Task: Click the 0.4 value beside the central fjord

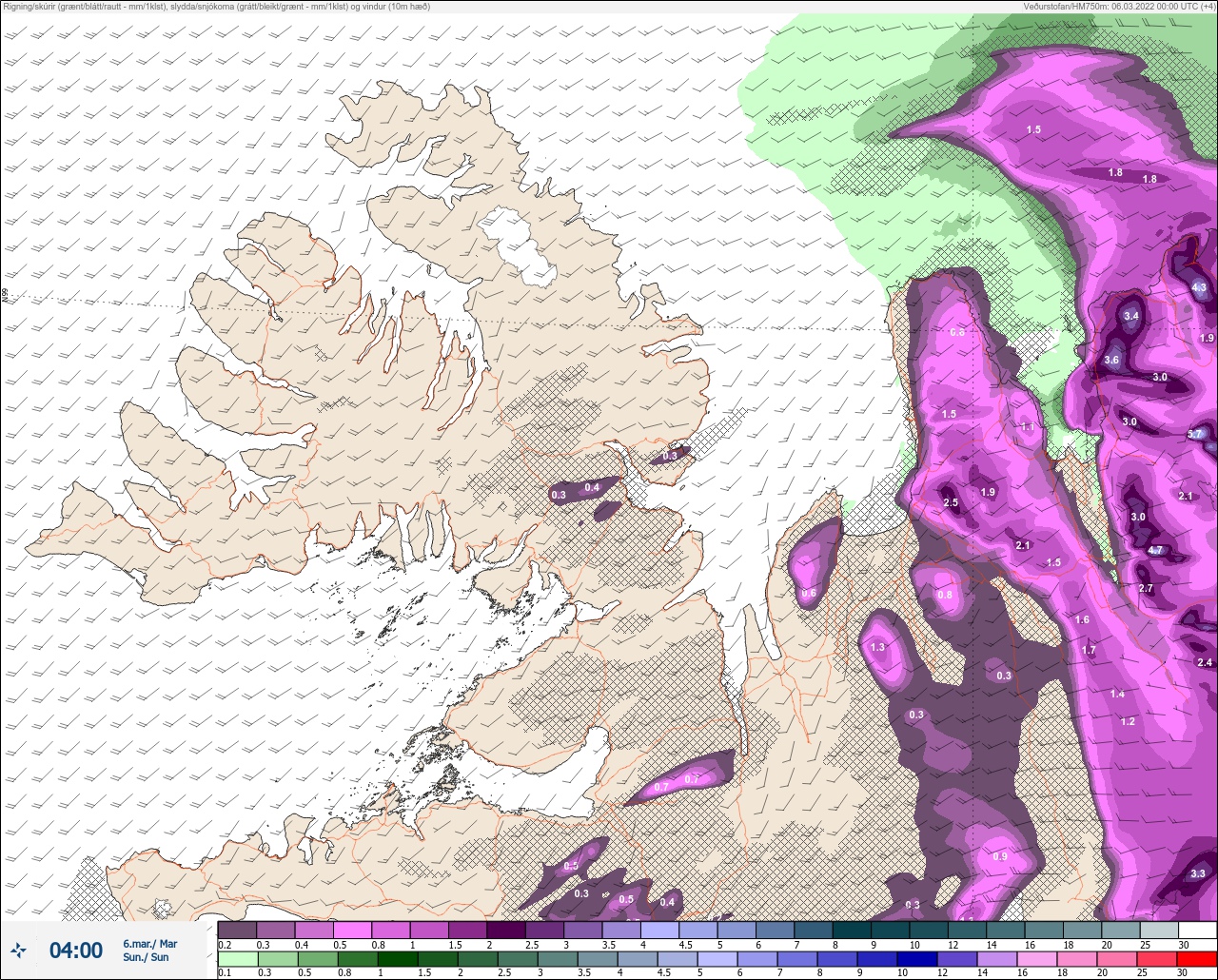Action: (x=592, y=487)
